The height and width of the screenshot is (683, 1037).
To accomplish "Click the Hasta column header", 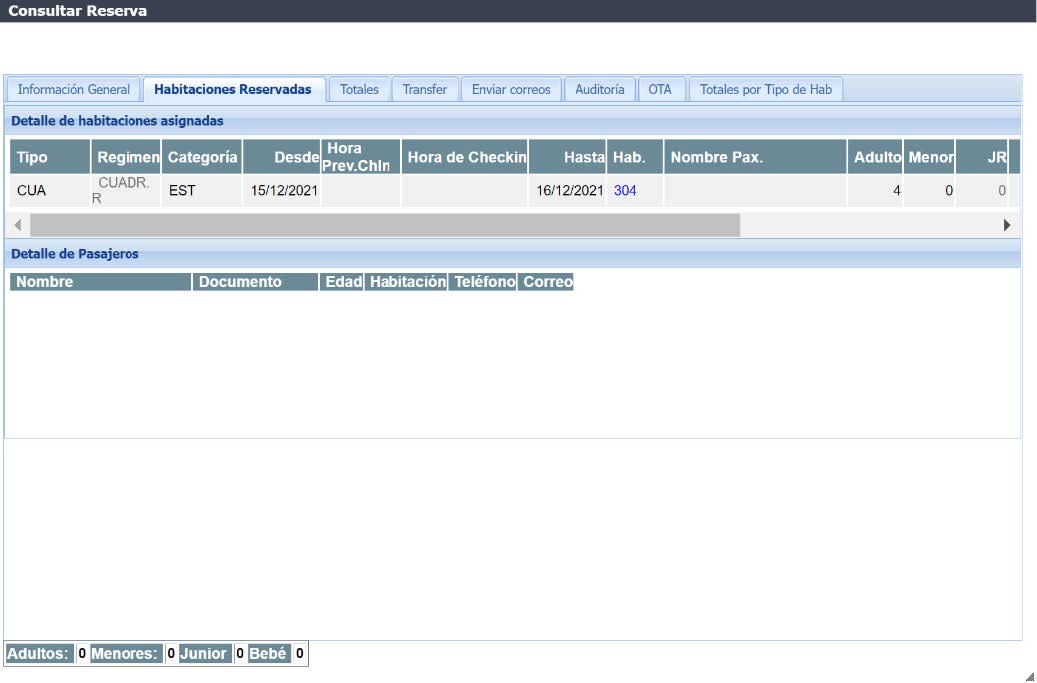I will (567, 157).
